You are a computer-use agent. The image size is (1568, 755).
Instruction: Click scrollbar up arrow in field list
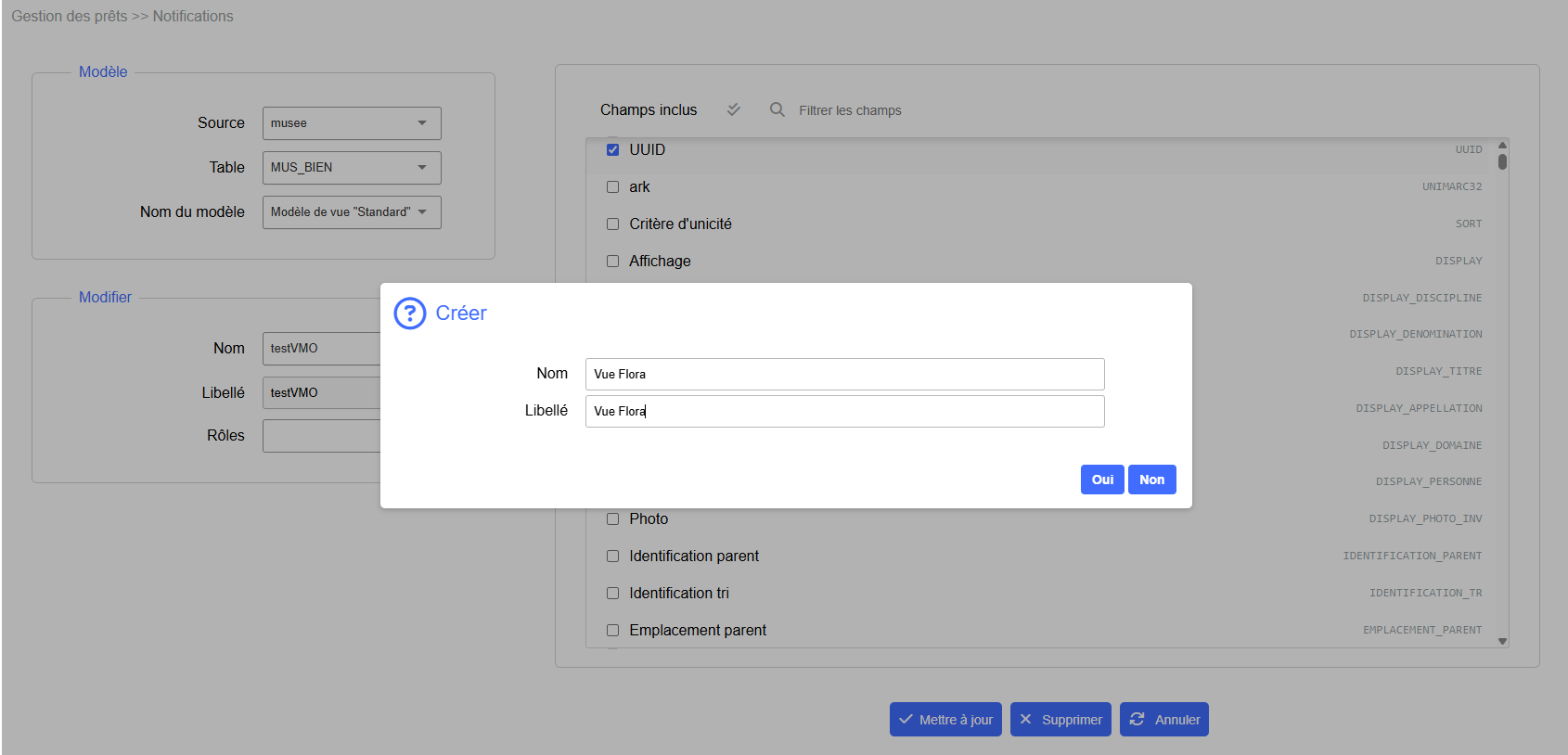pos(1502,145)
